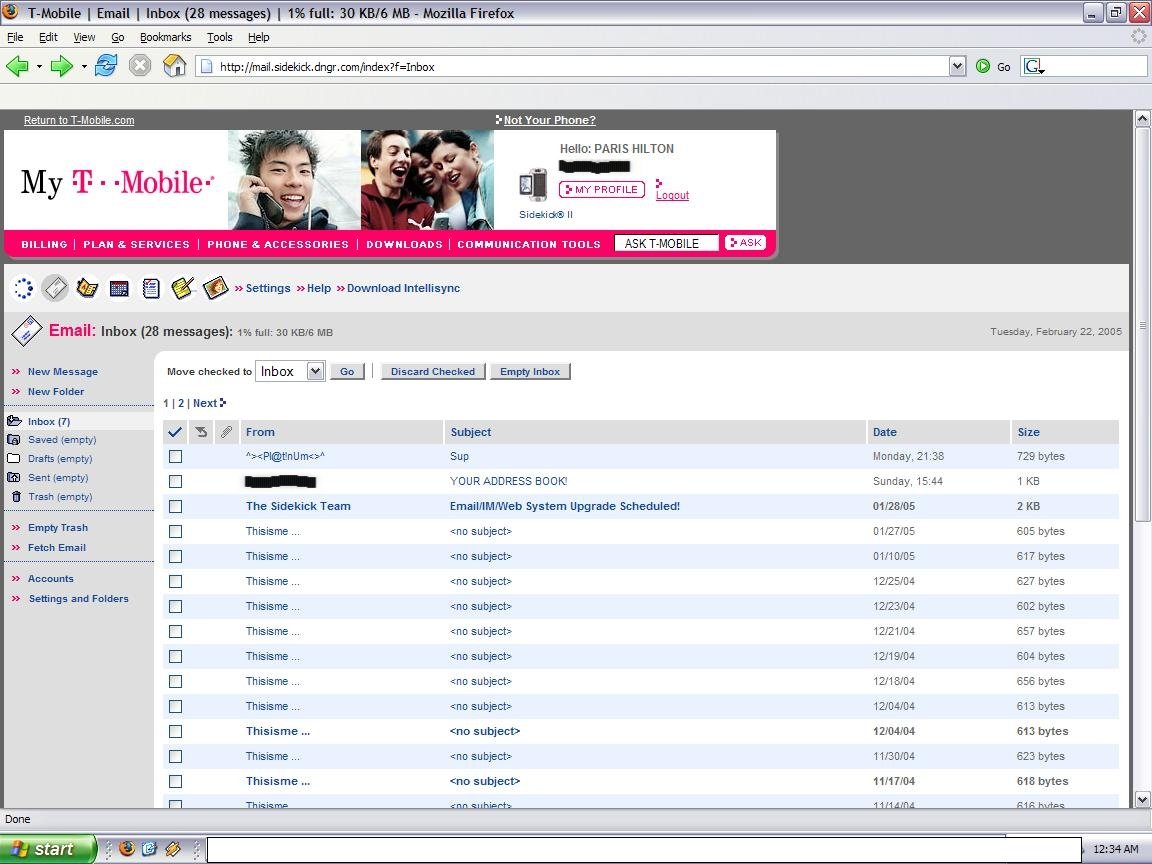1152x864 pixels.
Task: Open the File menu
Action: [15, 37]
